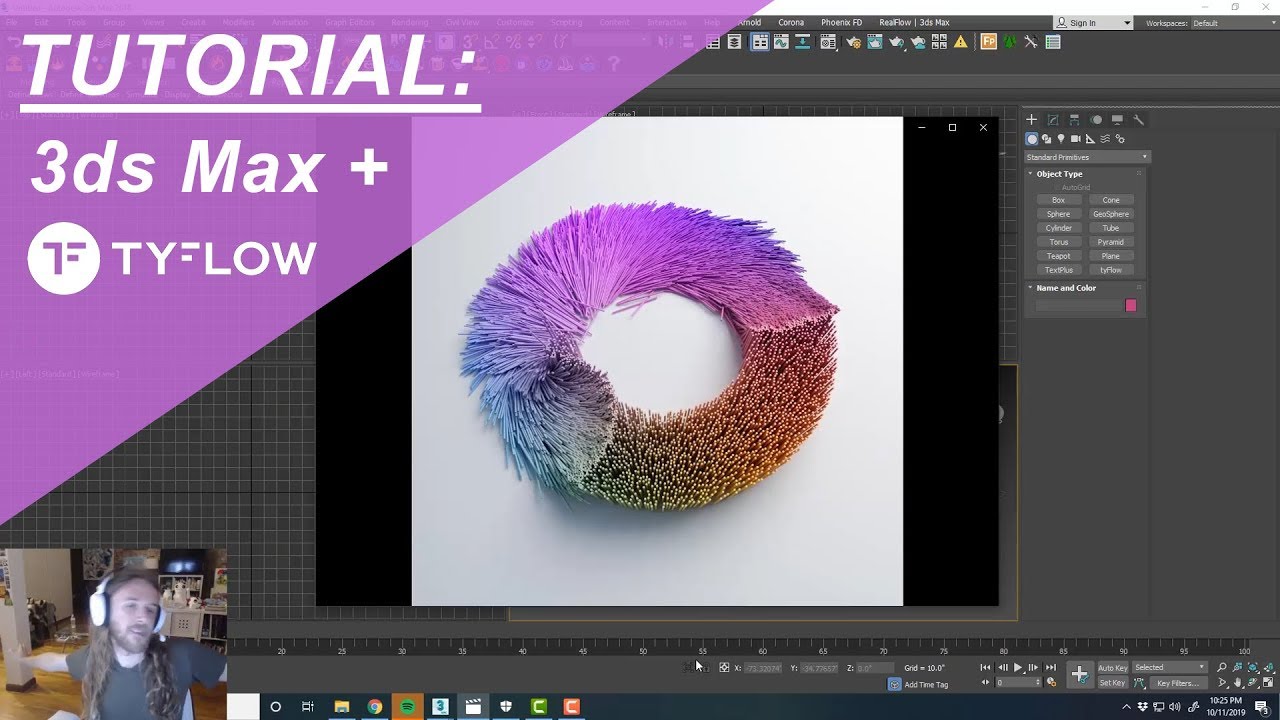Click the Zoom magnifier viewport control
The image size is (1280, 720).
click(x=1222, y=667)
